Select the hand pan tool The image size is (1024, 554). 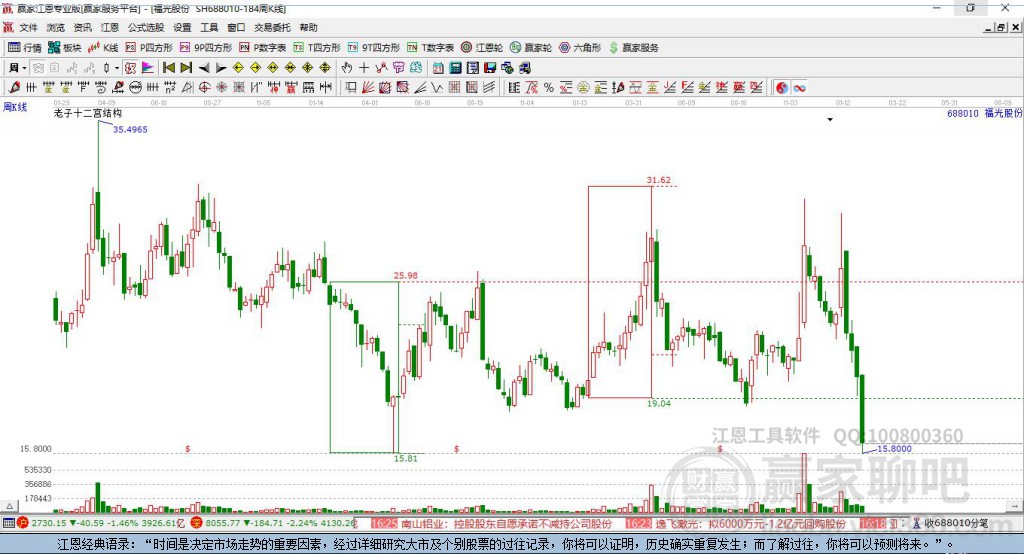pos(347,68)
